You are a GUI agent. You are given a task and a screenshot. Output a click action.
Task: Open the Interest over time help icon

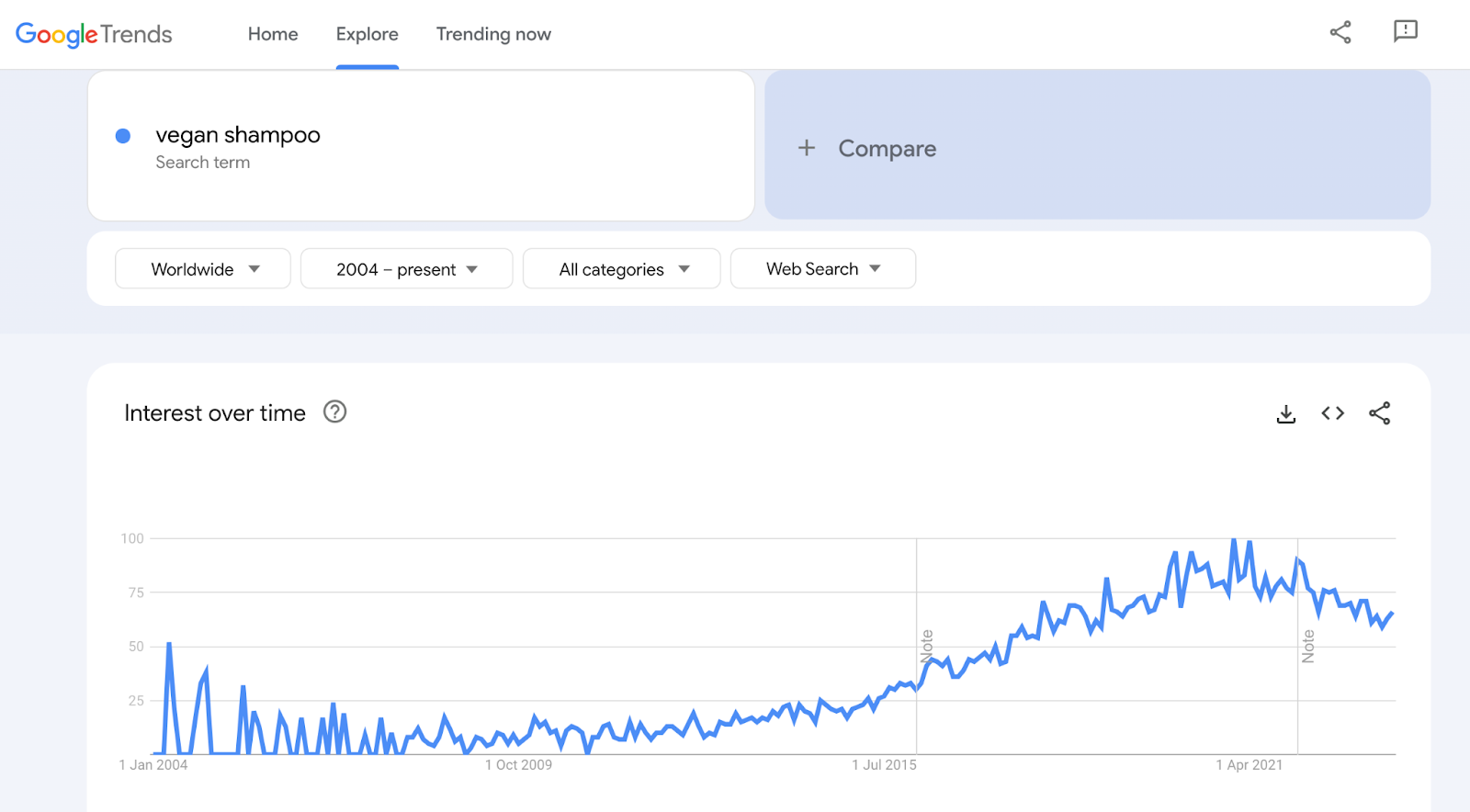pyautogui.click(x=335, y=412)
